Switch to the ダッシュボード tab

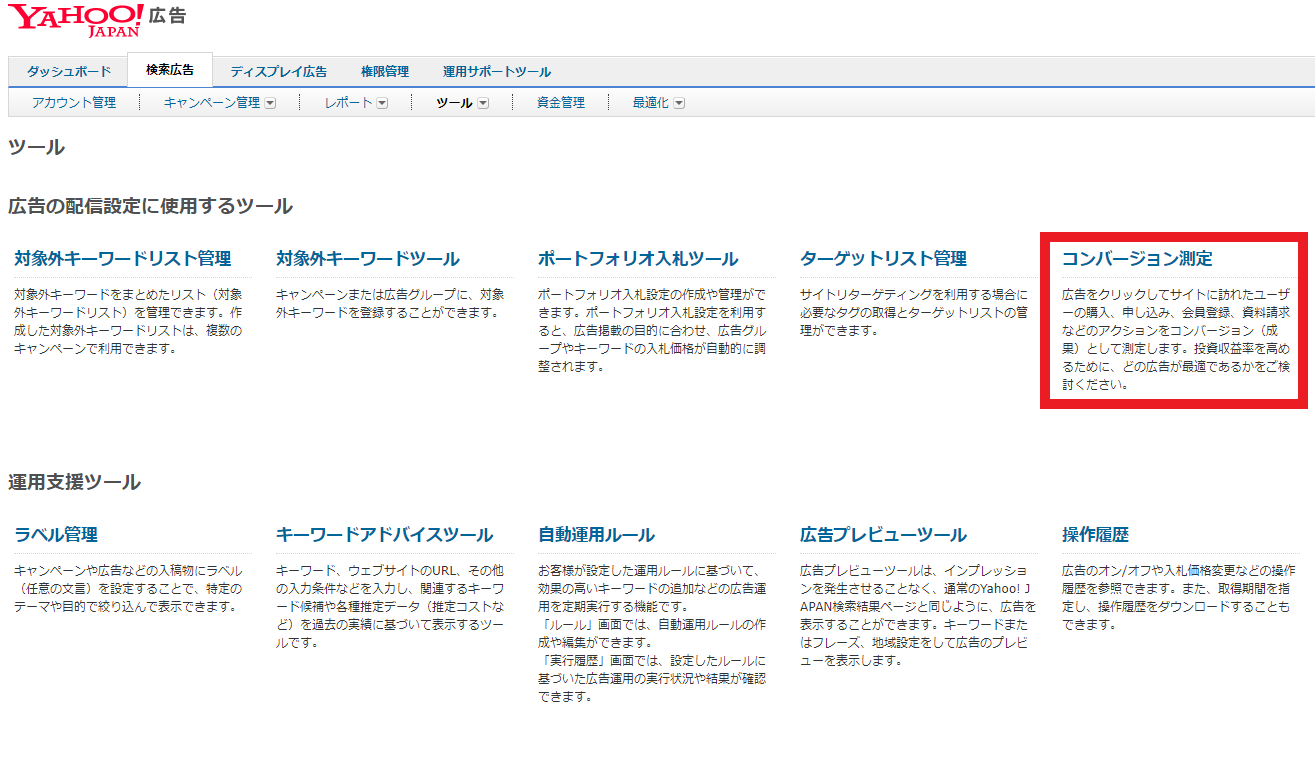69,71
